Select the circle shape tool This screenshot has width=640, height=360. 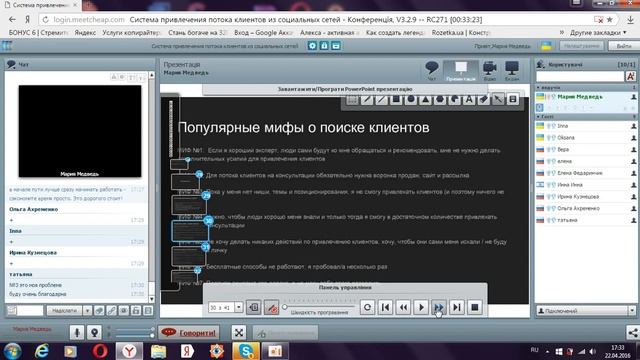pos(411,99)
